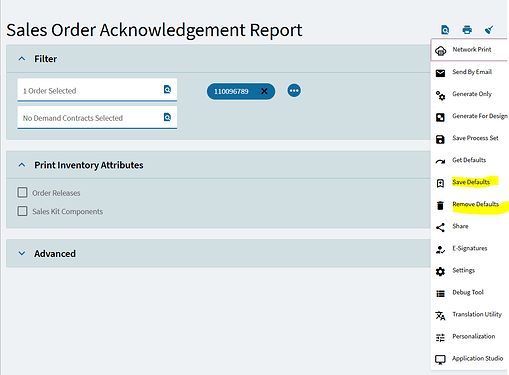Screen dimensions: 509x375
Task: Collapse Print Inventory Attributes section chevron
Action: click(22, 165)
